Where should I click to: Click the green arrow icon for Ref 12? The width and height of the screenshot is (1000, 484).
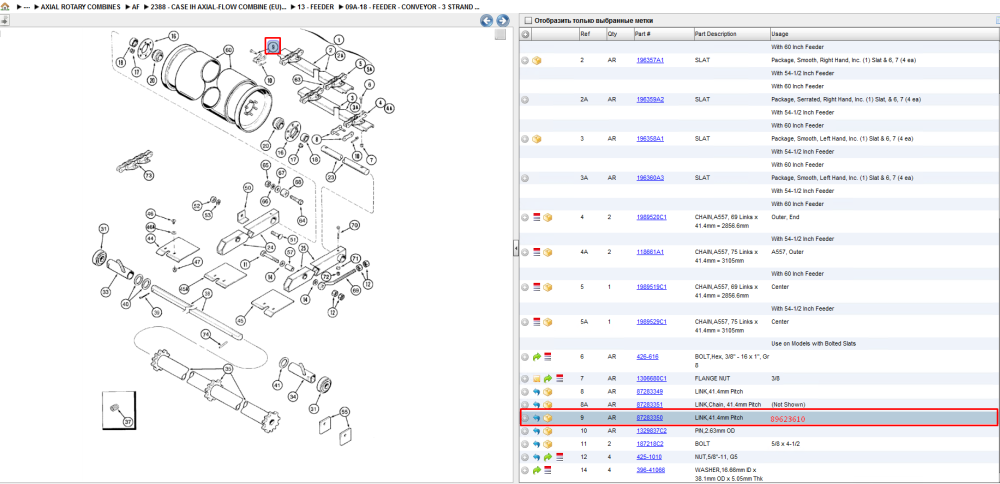click(x=548, y=457)
